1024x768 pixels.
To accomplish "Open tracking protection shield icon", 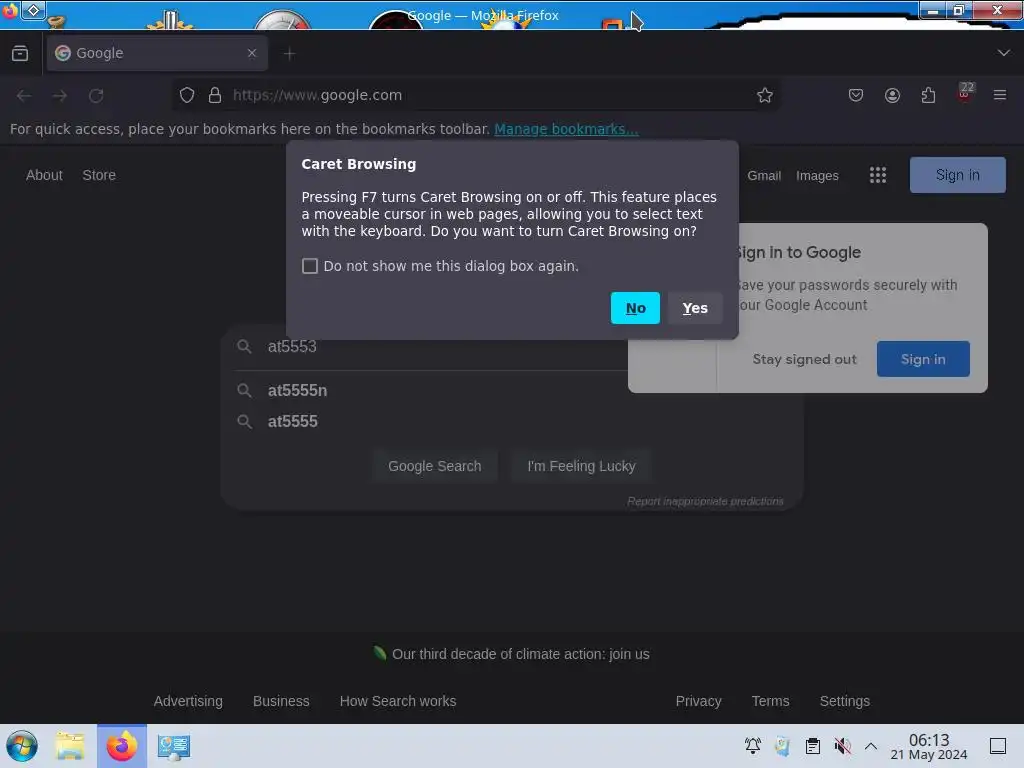I will [187, 95].
